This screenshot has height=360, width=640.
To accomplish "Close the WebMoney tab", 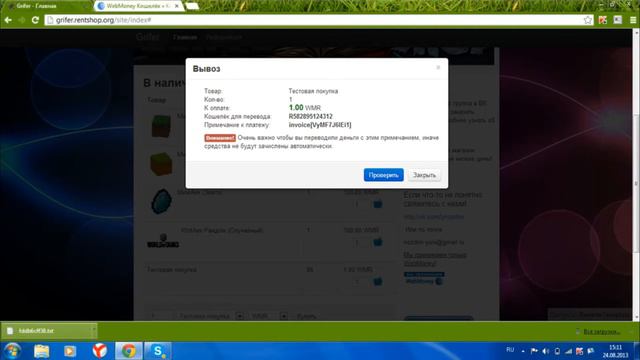I will [177, 6].
